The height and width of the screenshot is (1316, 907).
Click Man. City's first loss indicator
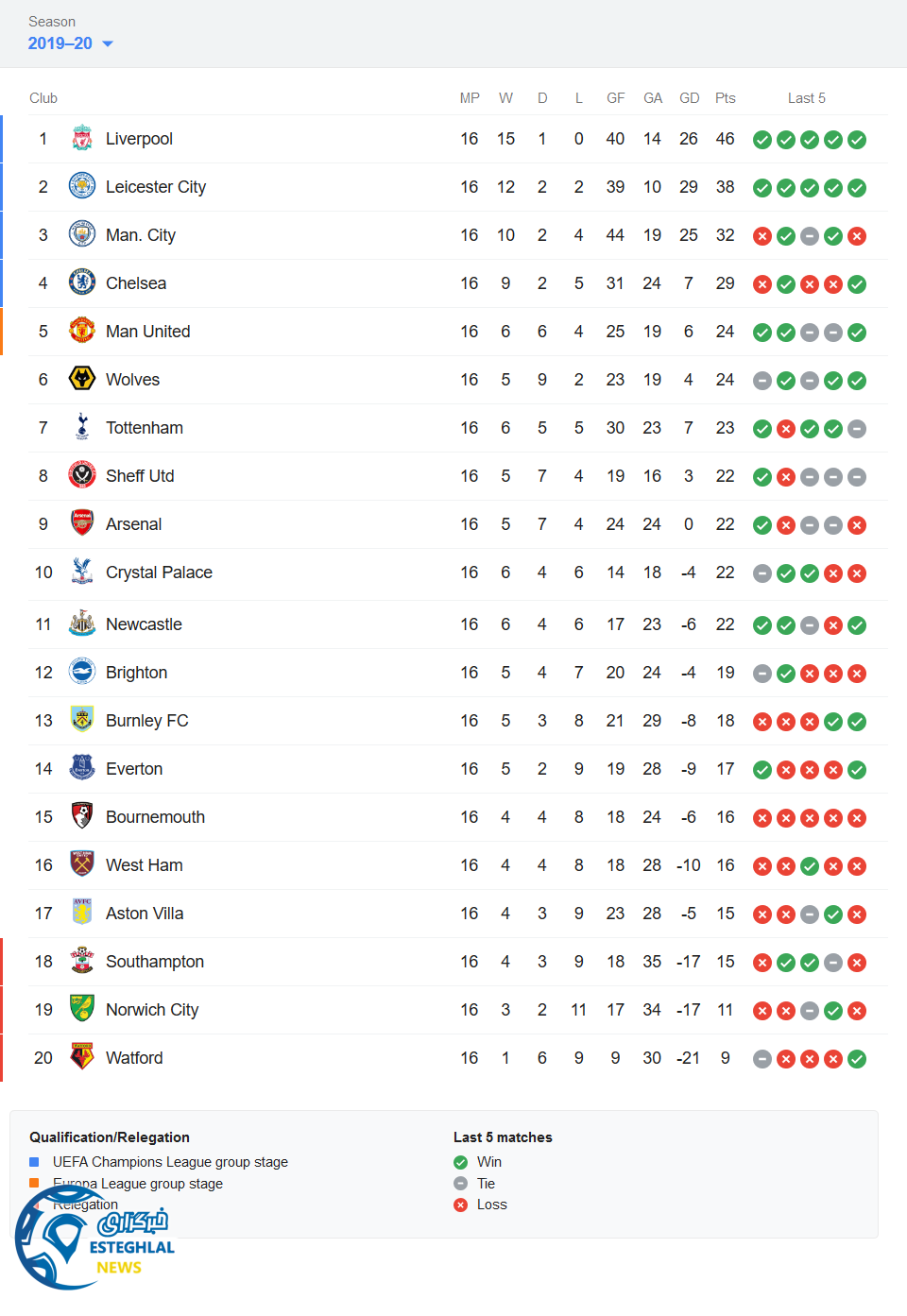(x=762, y=236)
